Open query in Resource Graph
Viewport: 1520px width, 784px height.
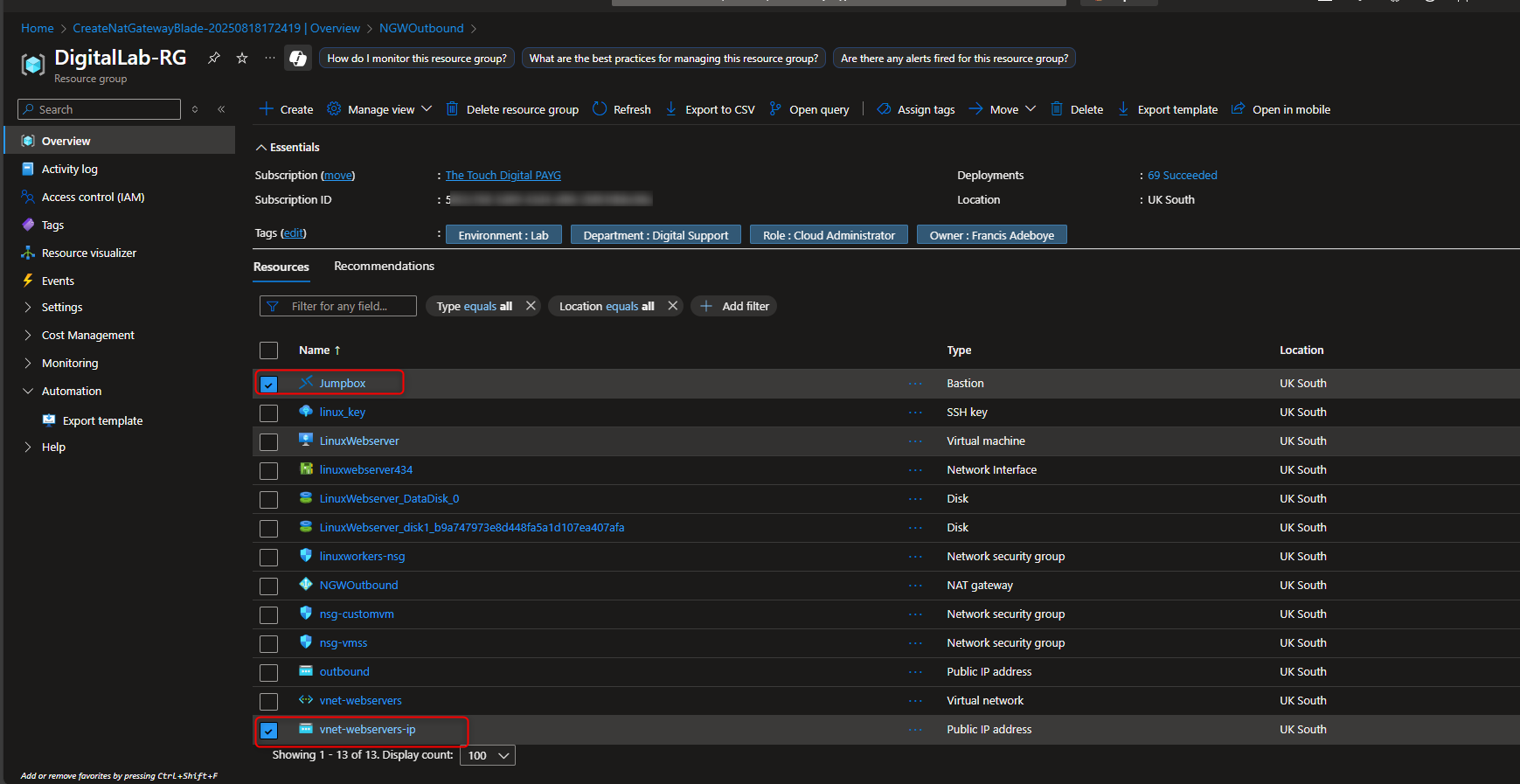coord(809,109)
